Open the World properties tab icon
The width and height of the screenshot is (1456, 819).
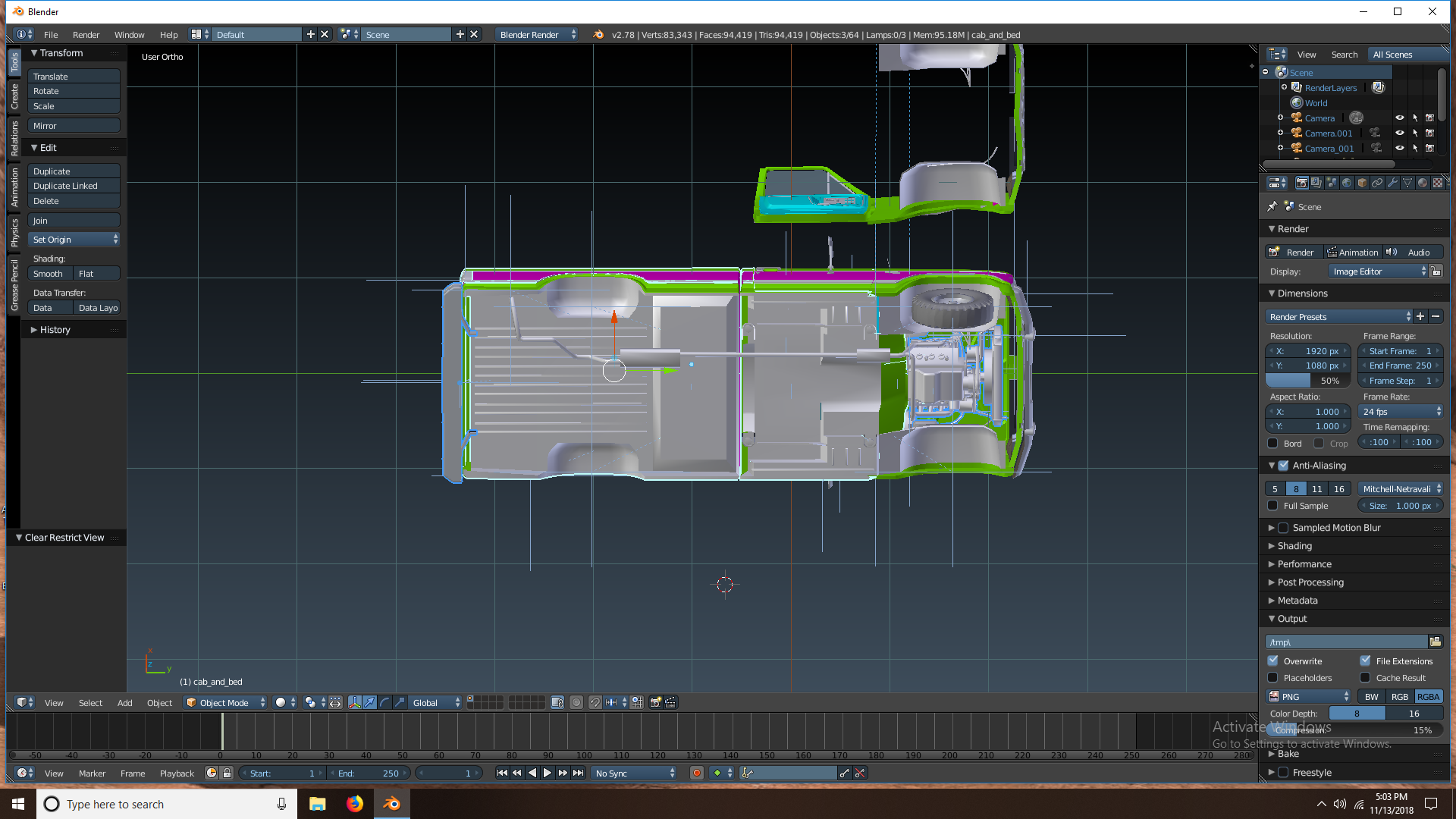(1347, 183)
